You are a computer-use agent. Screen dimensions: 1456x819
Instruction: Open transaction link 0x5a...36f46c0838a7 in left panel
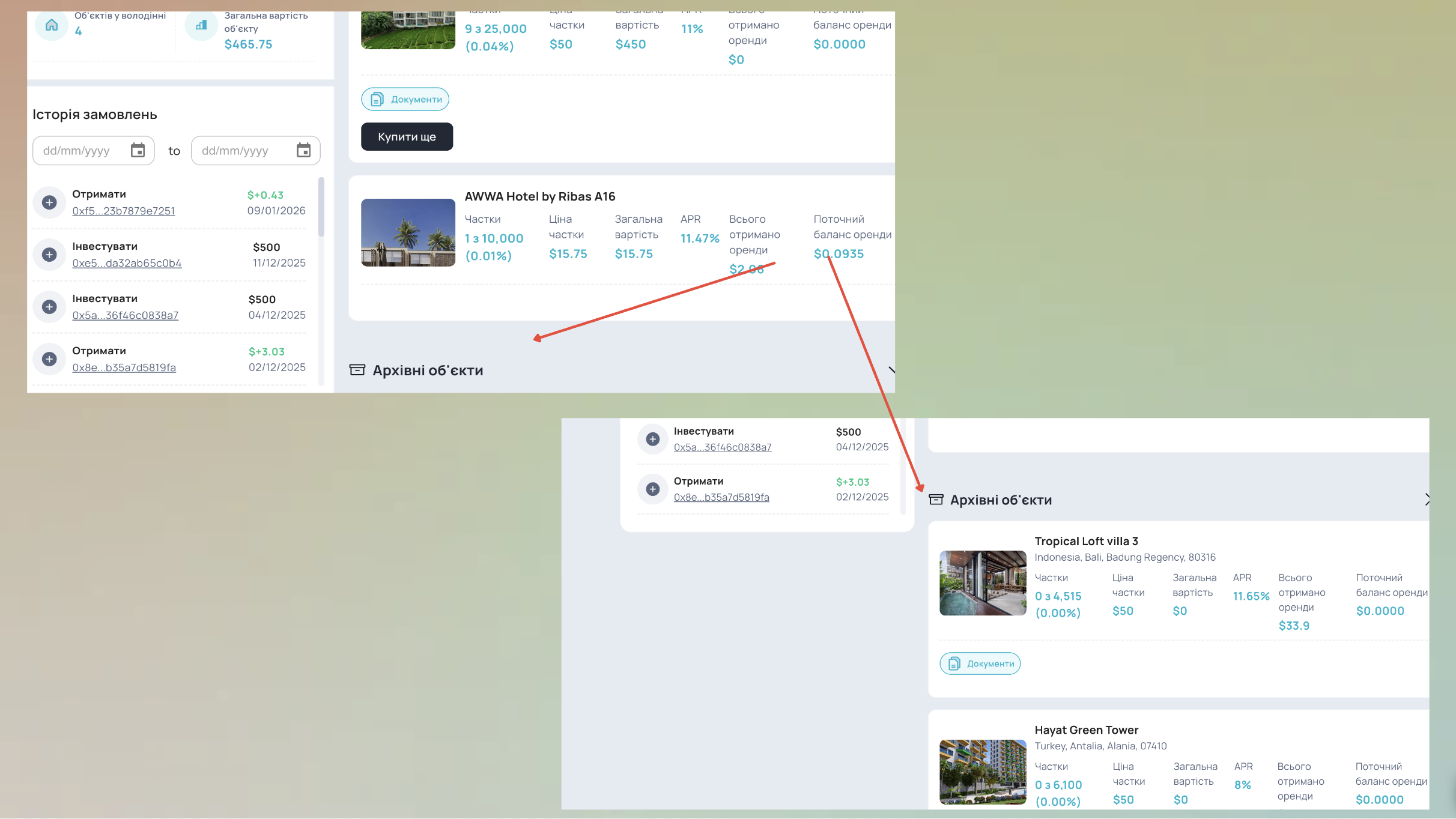tap(126, 315)
